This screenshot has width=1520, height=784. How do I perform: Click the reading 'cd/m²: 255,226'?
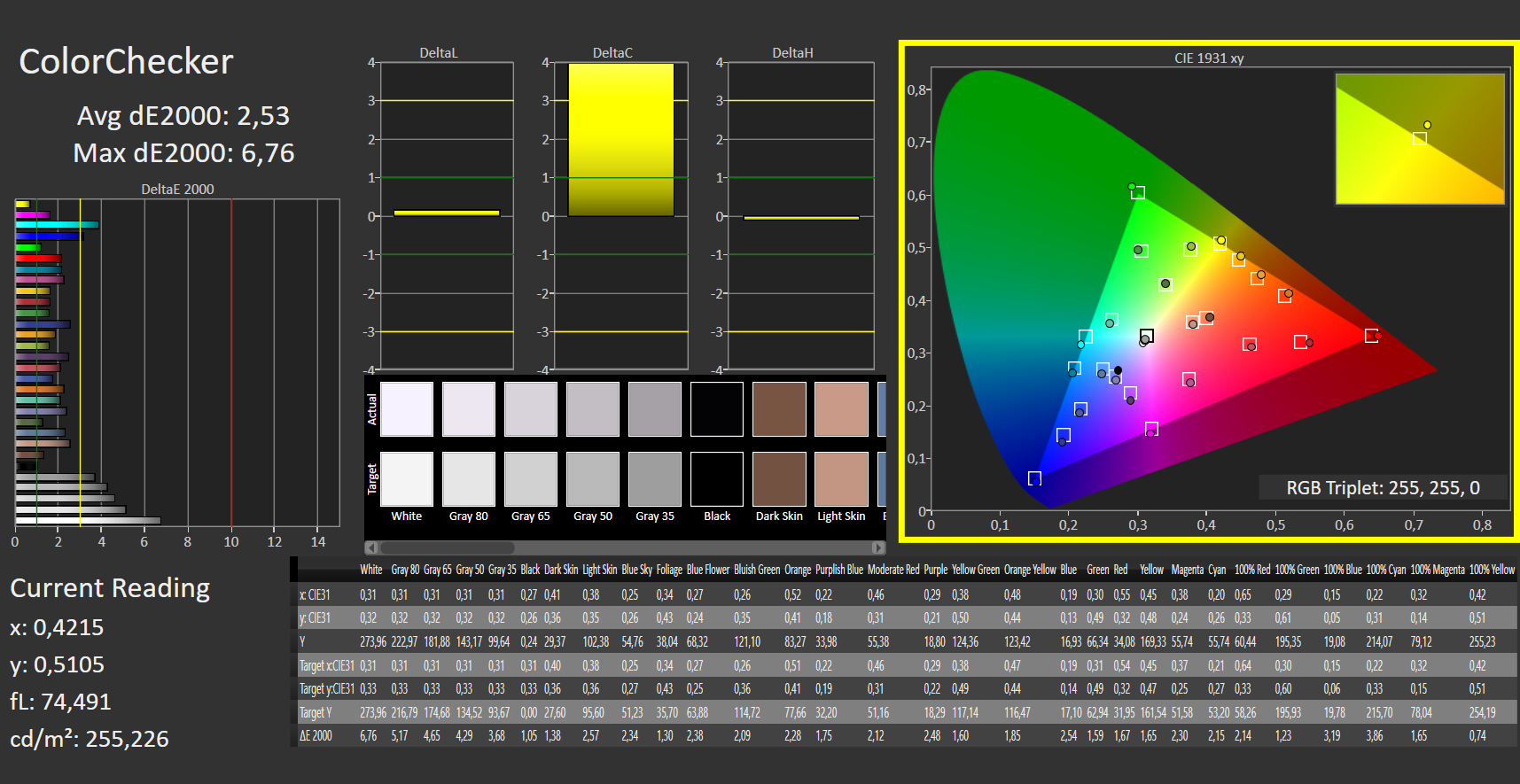[90, 739]
